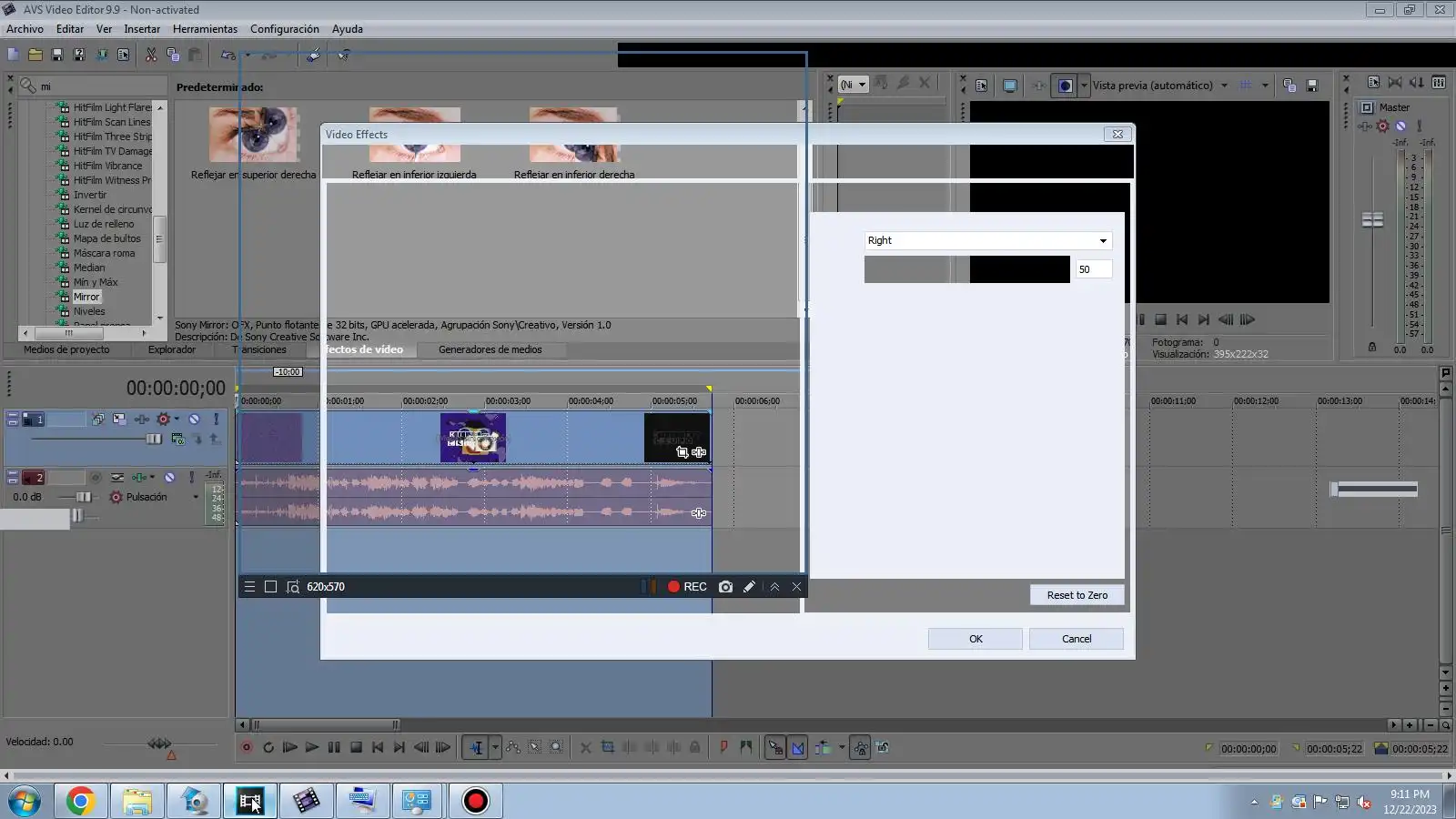This screenshot has width=1456, height=819.
Task: Select the Normal Edit tool in timeline toolbar
Action: tap(476, 747)
